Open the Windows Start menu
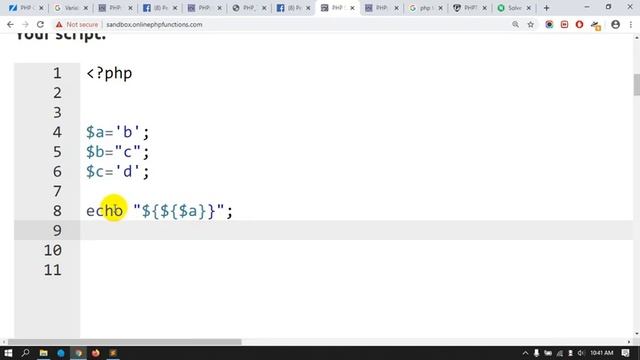Image resolution: width=640 pixels, height=360 pixels. pyautogui.click(x=8, y=353)
